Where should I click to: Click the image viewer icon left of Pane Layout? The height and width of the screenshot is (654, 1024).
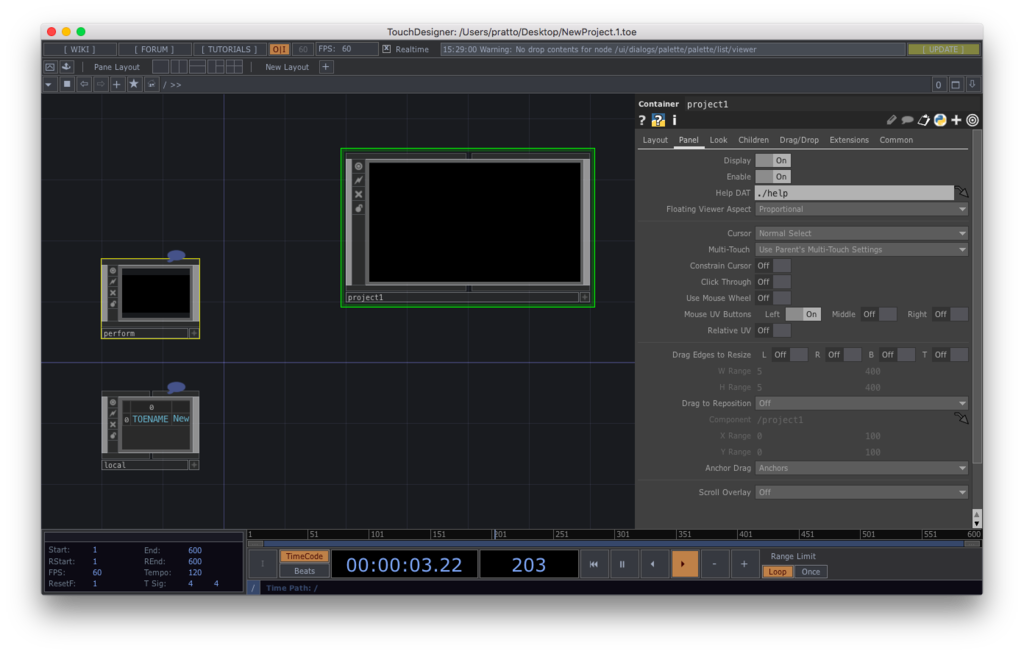(x=50, y=67)
